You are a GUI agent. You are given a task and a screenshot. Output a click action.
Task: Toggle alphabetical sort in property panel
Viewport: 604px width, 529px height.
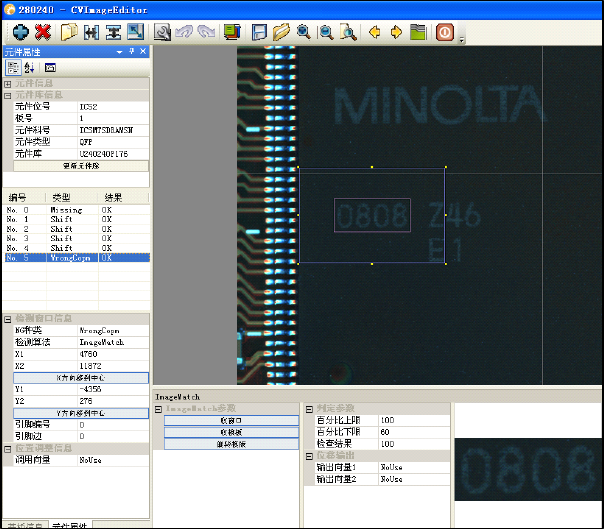[29, 67]
